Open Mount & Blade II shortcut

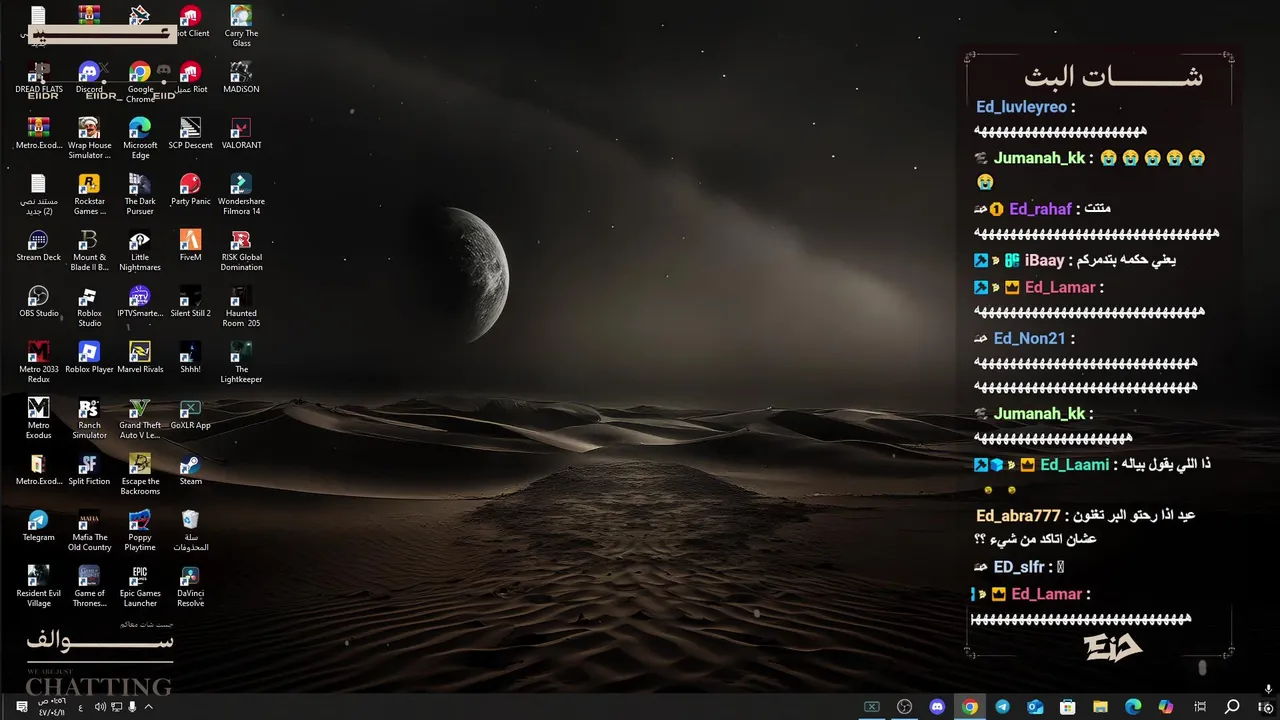pos(89,251)
